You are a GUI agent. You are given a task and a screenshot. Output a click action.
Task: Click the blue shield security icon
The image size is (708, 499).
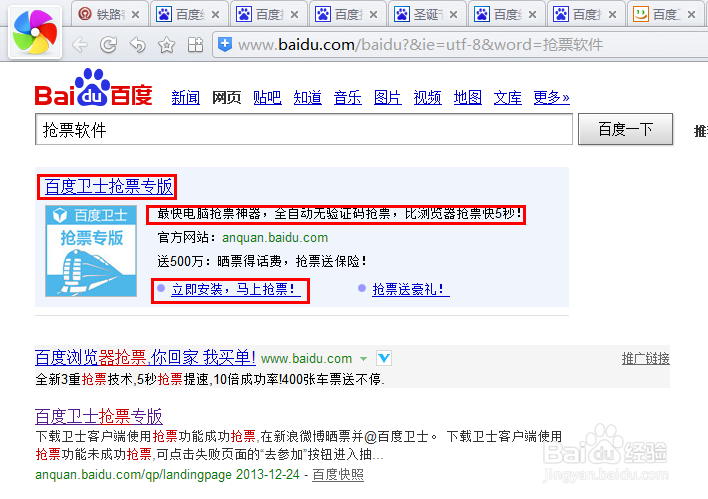click(225, 44)
